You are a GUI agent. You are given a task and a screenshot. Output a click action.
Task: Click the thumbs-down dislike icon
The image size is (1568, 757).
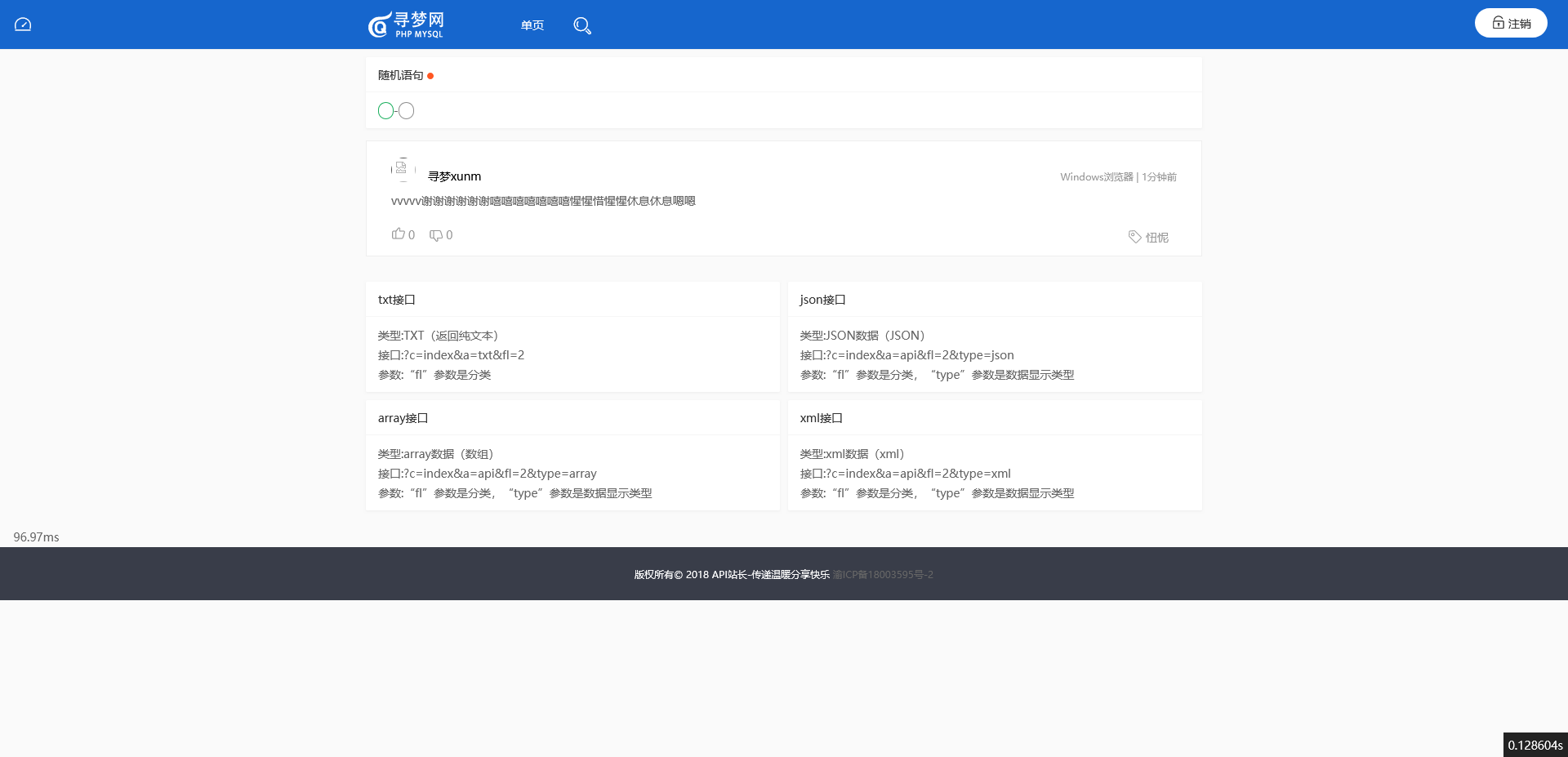coord(436,235)
